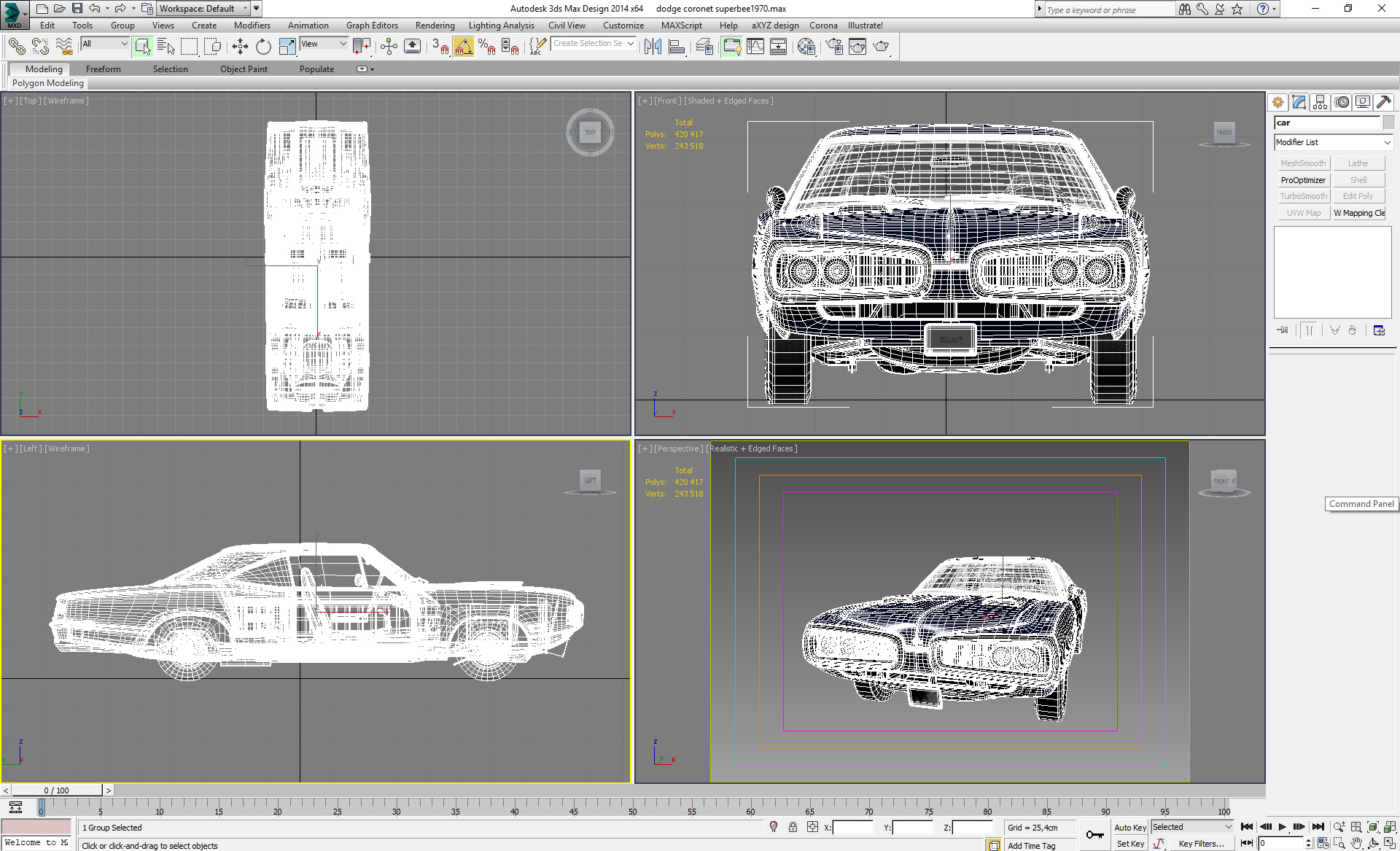Switch to the Utilities hammer tab
Screen dimensions: 1400x851
click(1383, 103)
